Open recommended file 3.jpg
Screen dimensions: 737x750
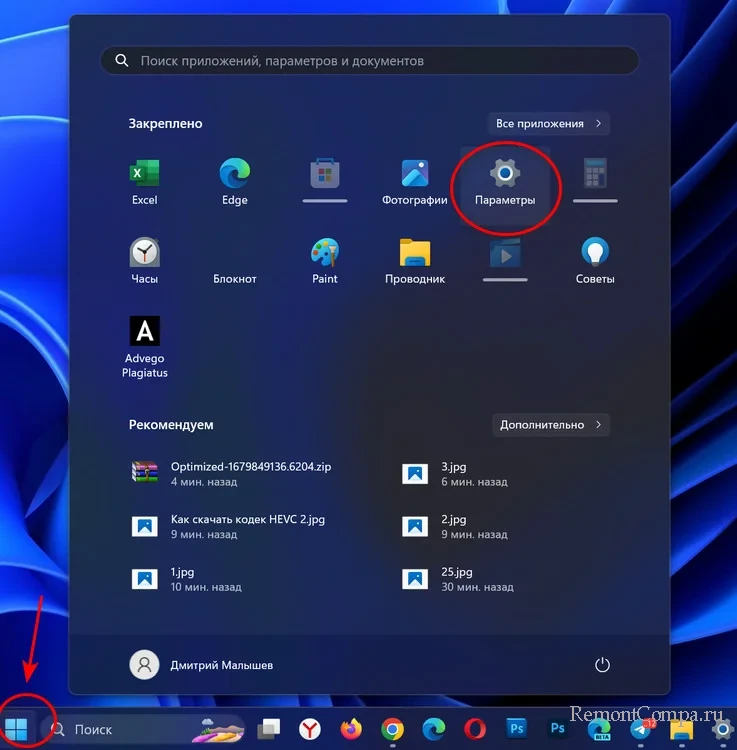pyautogui.click(x=454, y=474)
